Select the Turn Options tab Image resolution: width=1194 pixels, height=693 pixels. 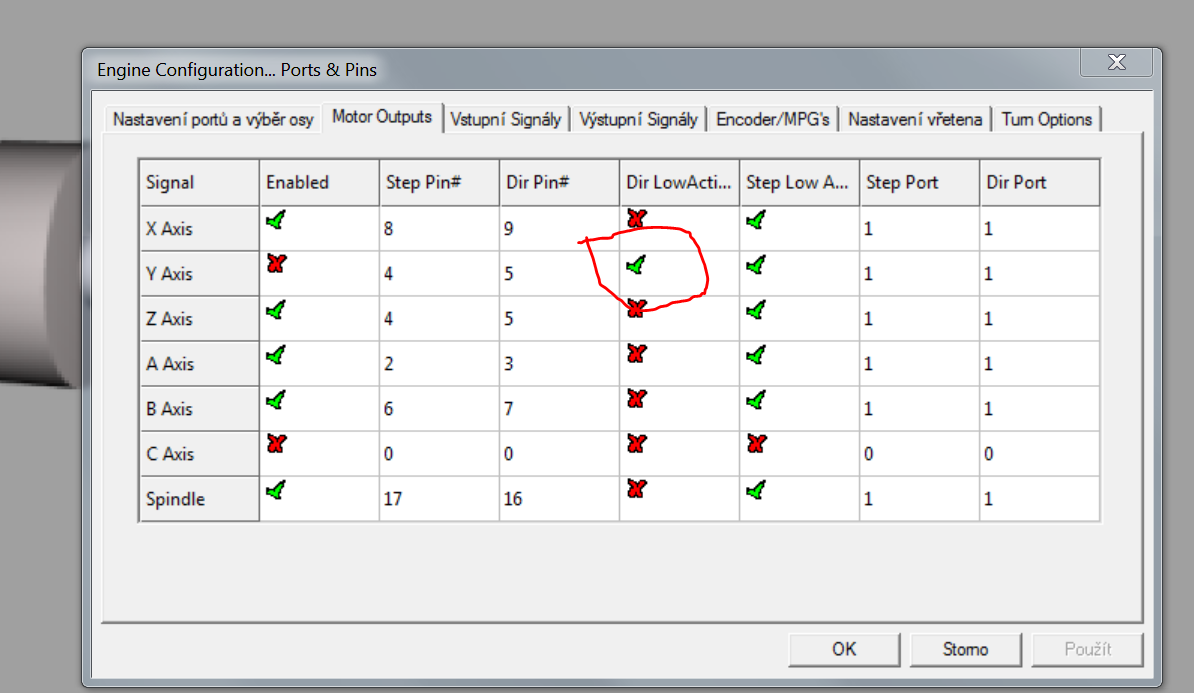1046,119
